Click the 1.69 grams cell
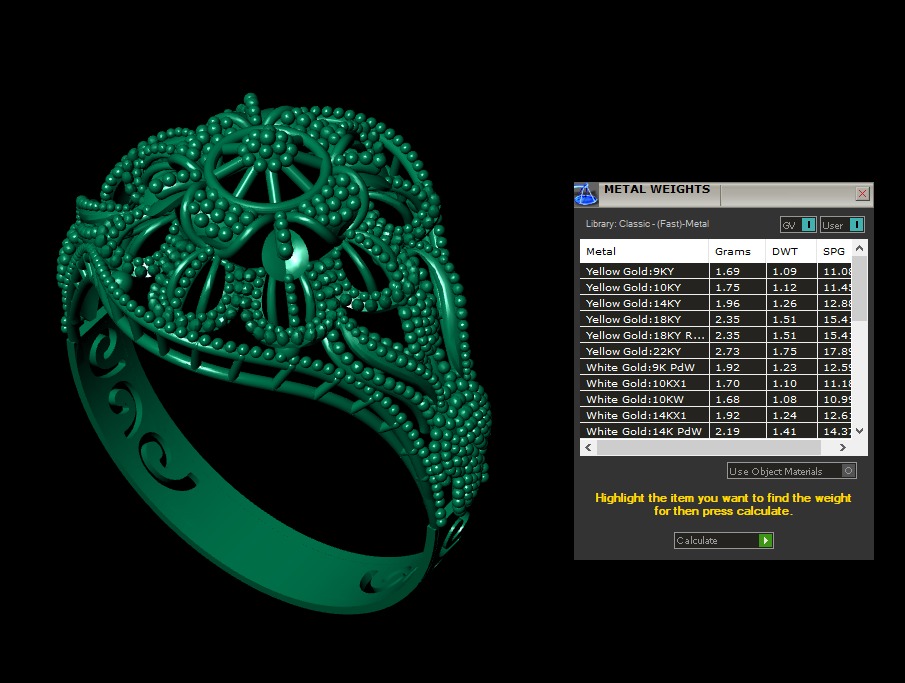Screen dimensions: 905x683 (x=738, y=271)
